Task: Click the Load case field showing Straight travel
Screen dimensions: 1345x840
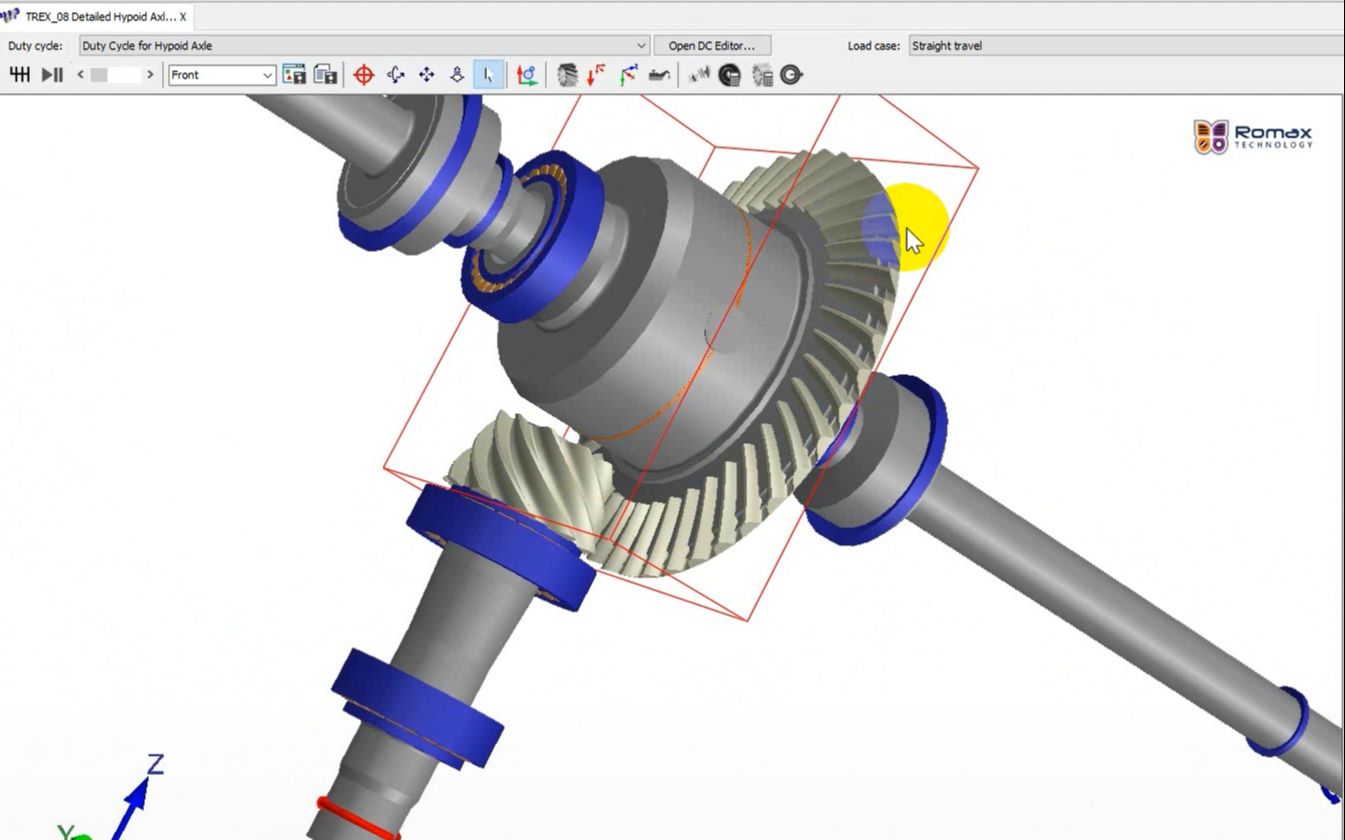Action: (x=1126, y=45)
